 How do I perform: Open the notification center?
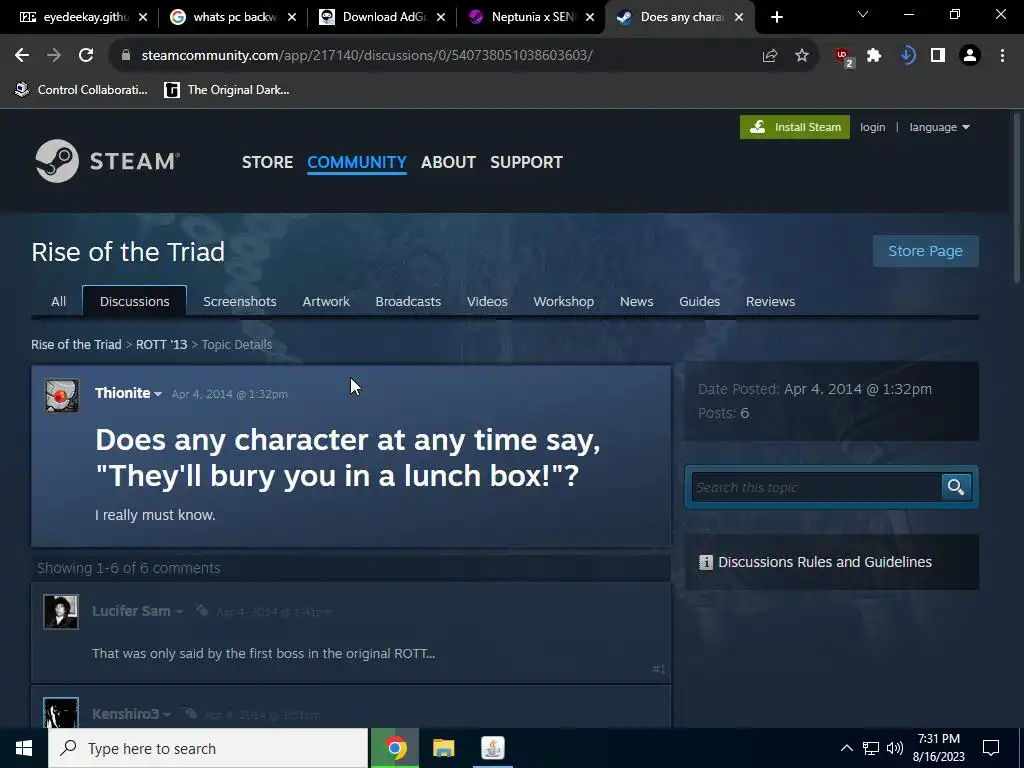[991, 748]
